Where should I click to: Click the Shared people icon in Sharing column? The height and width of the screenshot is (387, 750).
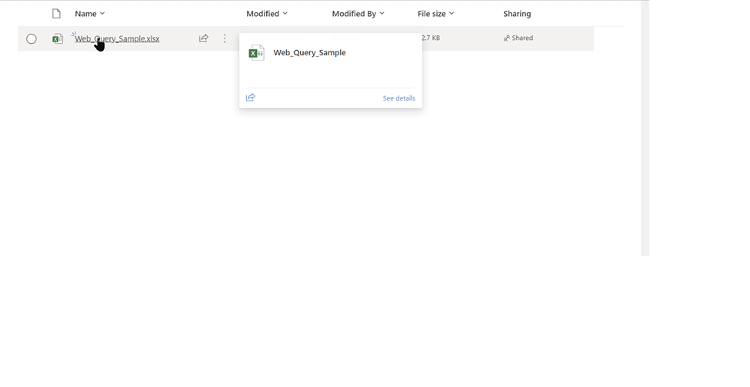coord(507,38)
